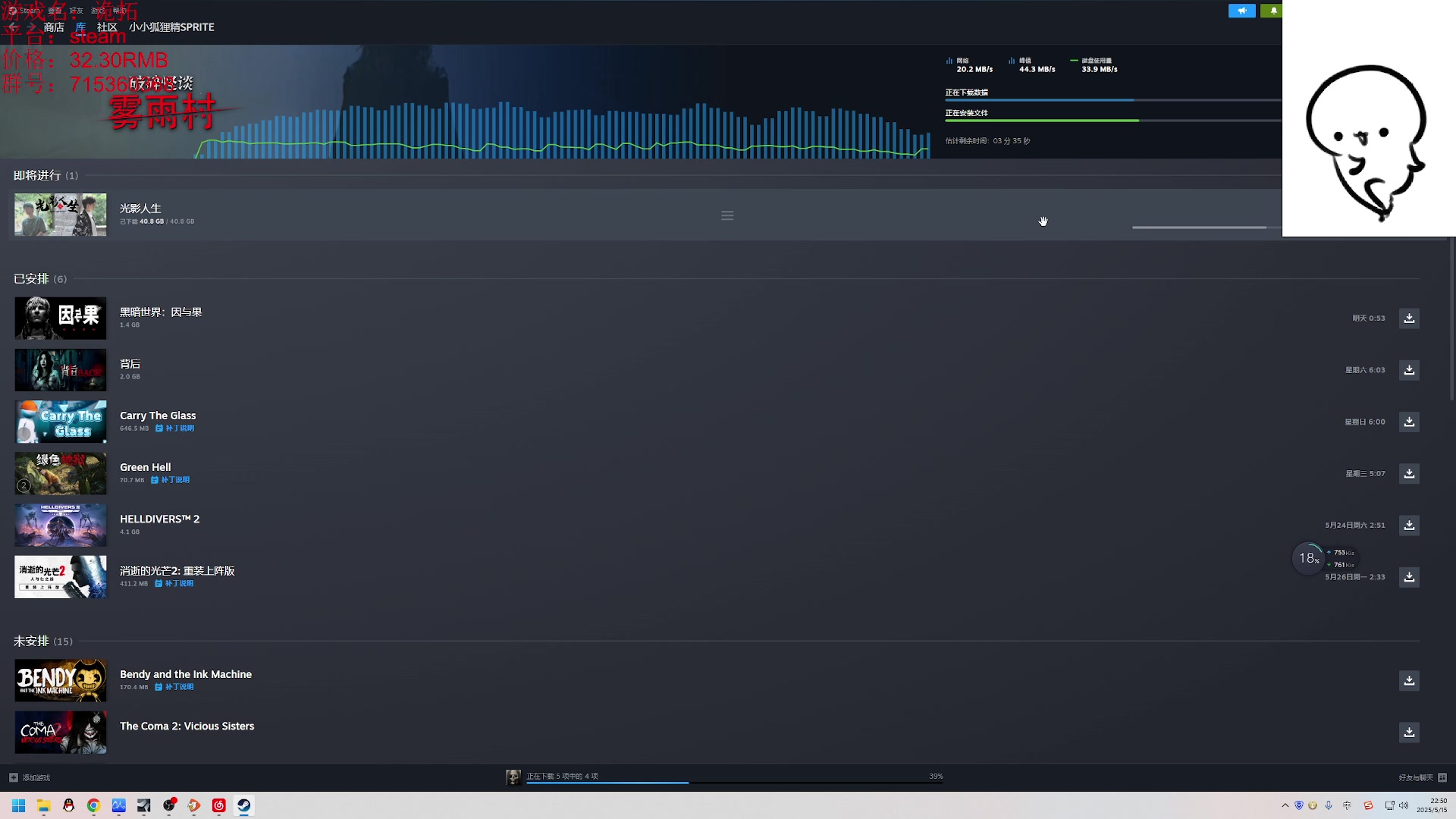Click the 添加游戏 text button
The image size is (1456, 819).
36,778
